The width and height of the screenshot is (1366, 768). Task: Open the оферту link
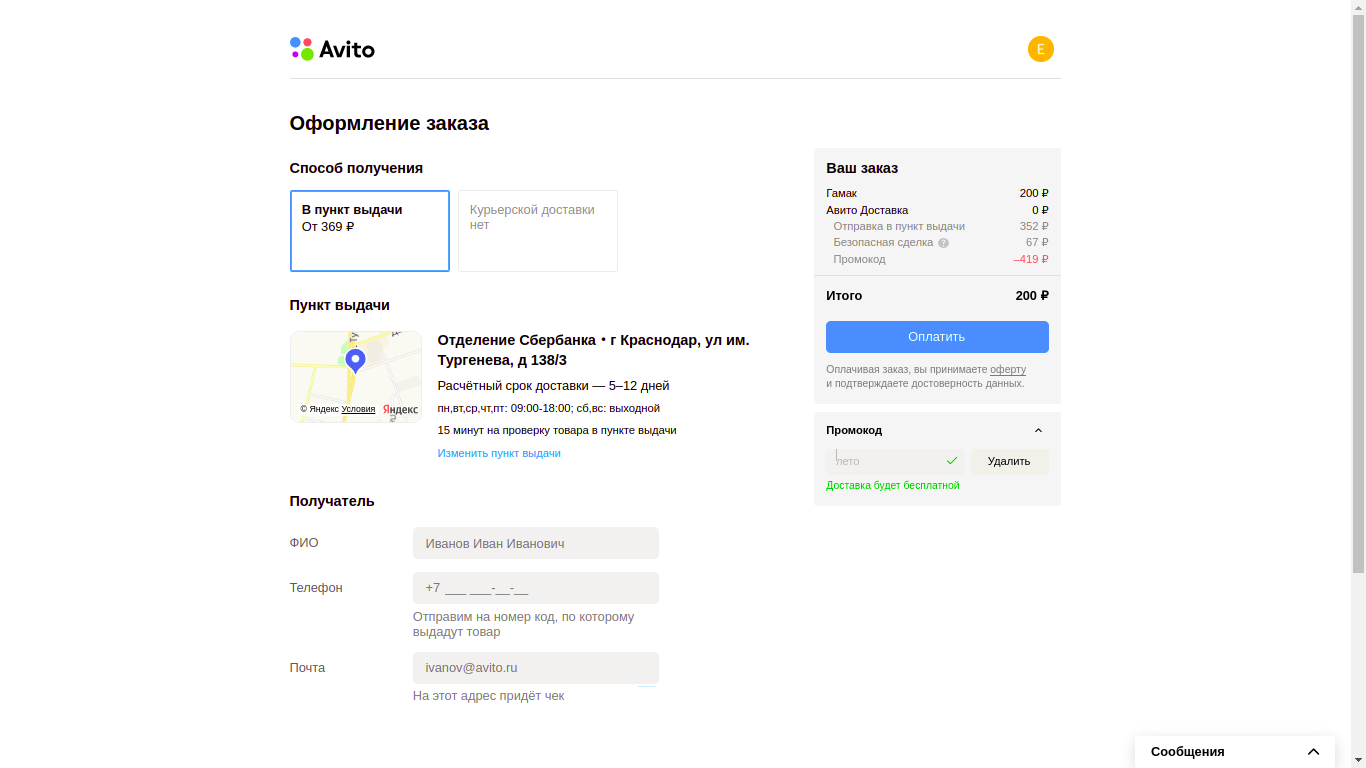pyautogui.click(x=1008, y=370)
